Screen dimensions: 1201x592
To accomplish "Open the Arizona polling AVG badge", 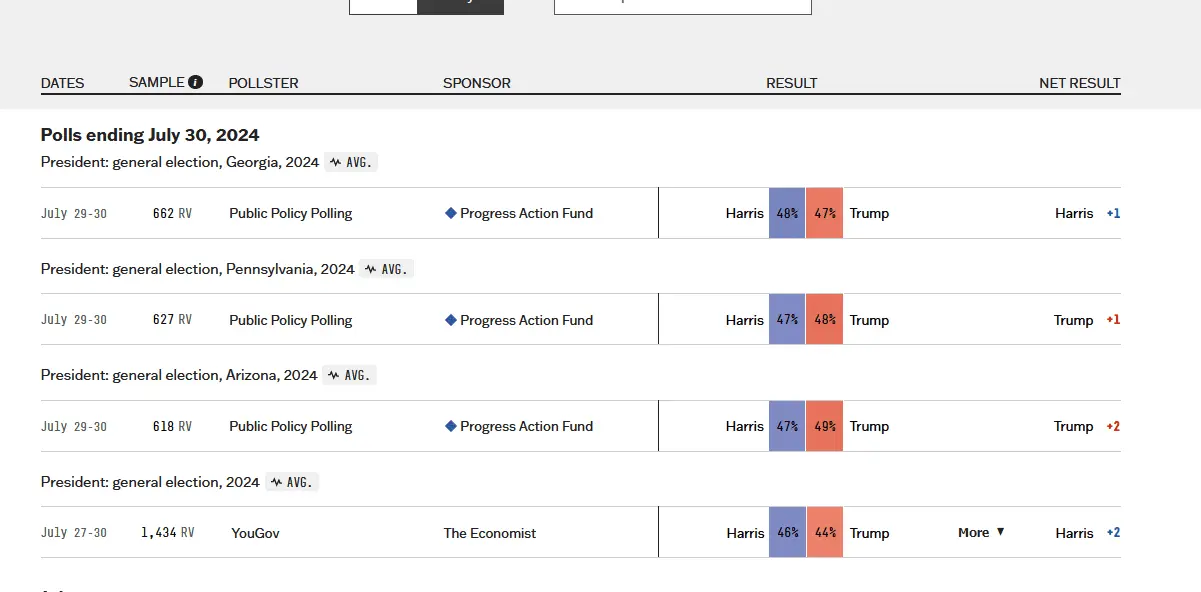I will pyautogui.click(x=349, y=375).
